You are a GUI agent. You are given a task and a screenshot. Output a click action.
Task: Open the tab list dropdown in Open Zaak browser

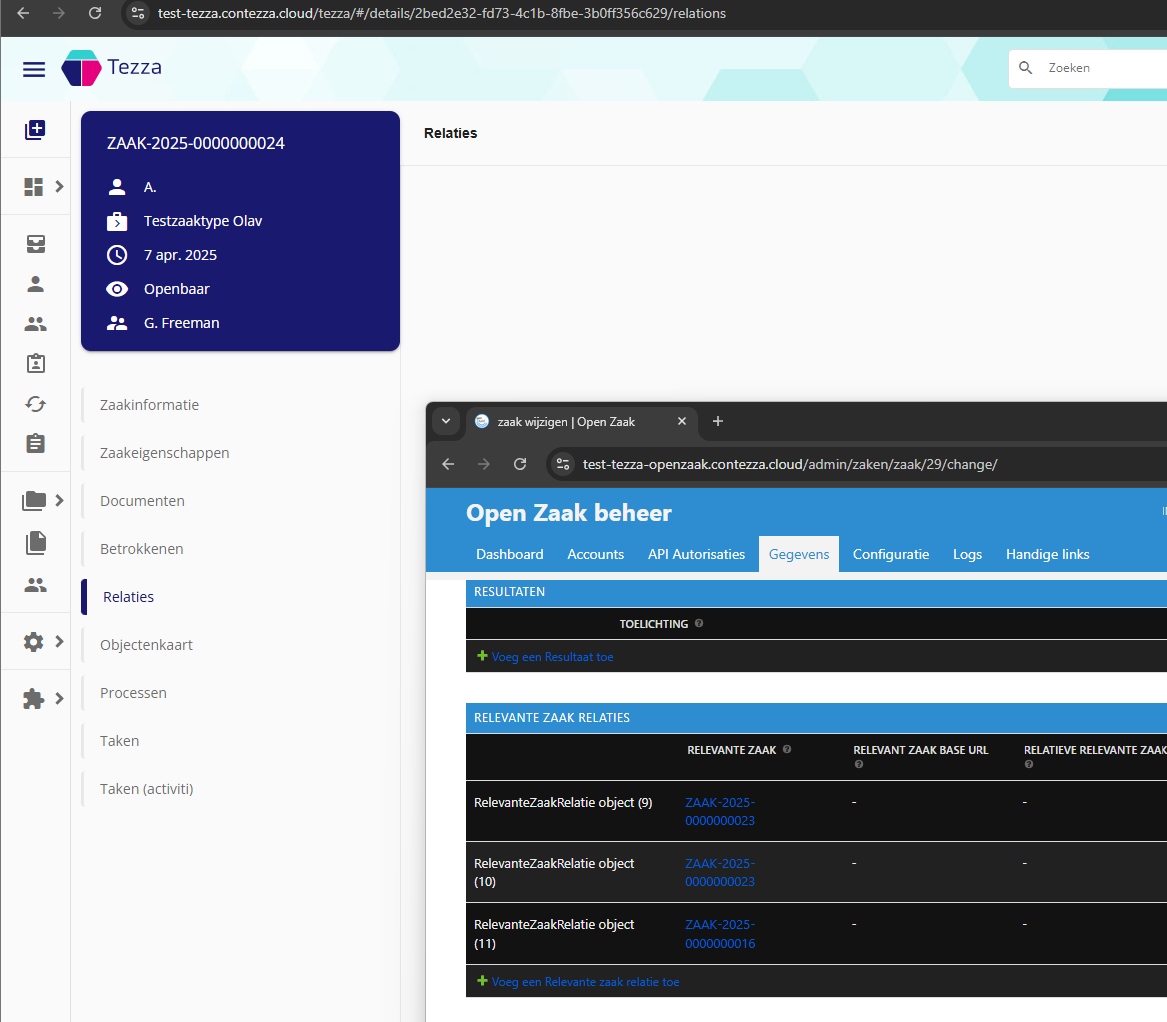coord(445,421)
